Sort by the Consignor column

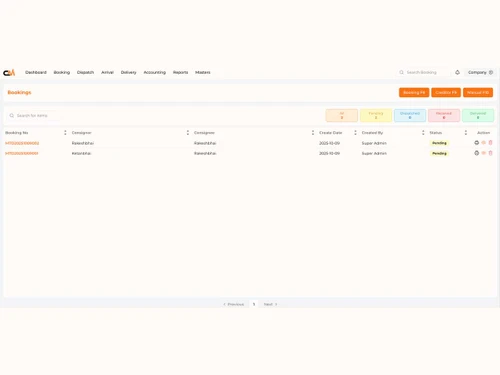(x=188, y=133)
